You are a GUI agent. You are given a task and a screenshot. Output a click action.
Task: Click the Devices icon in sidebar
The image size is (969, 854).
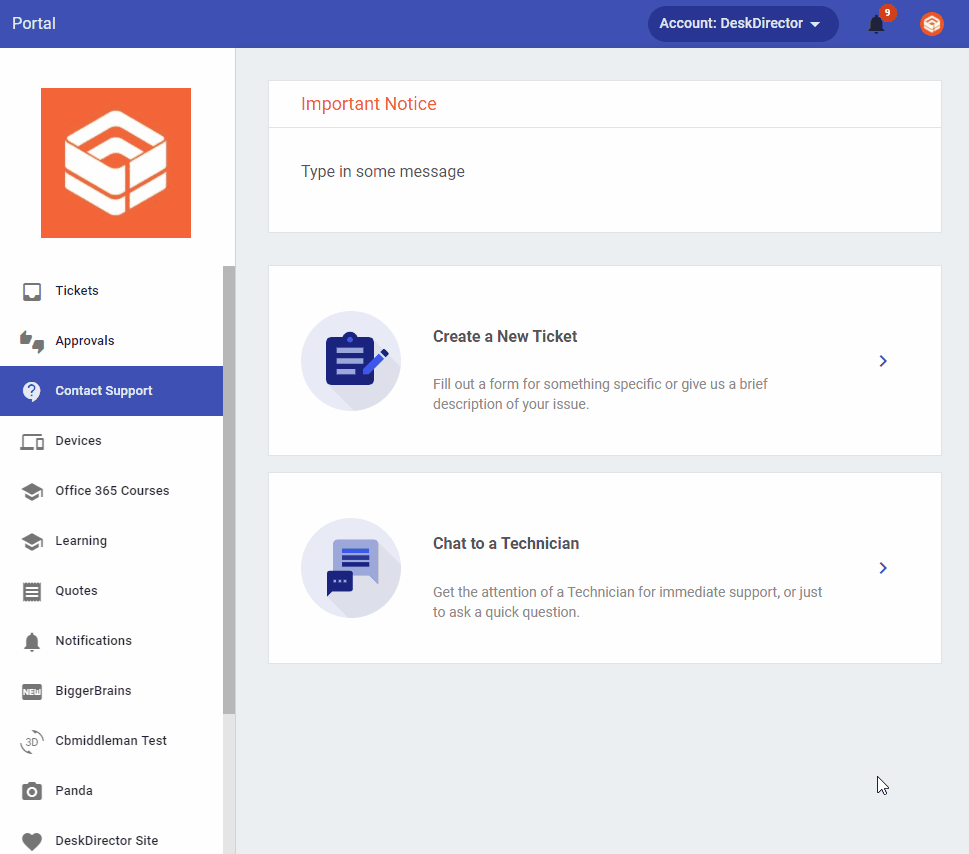32,442
